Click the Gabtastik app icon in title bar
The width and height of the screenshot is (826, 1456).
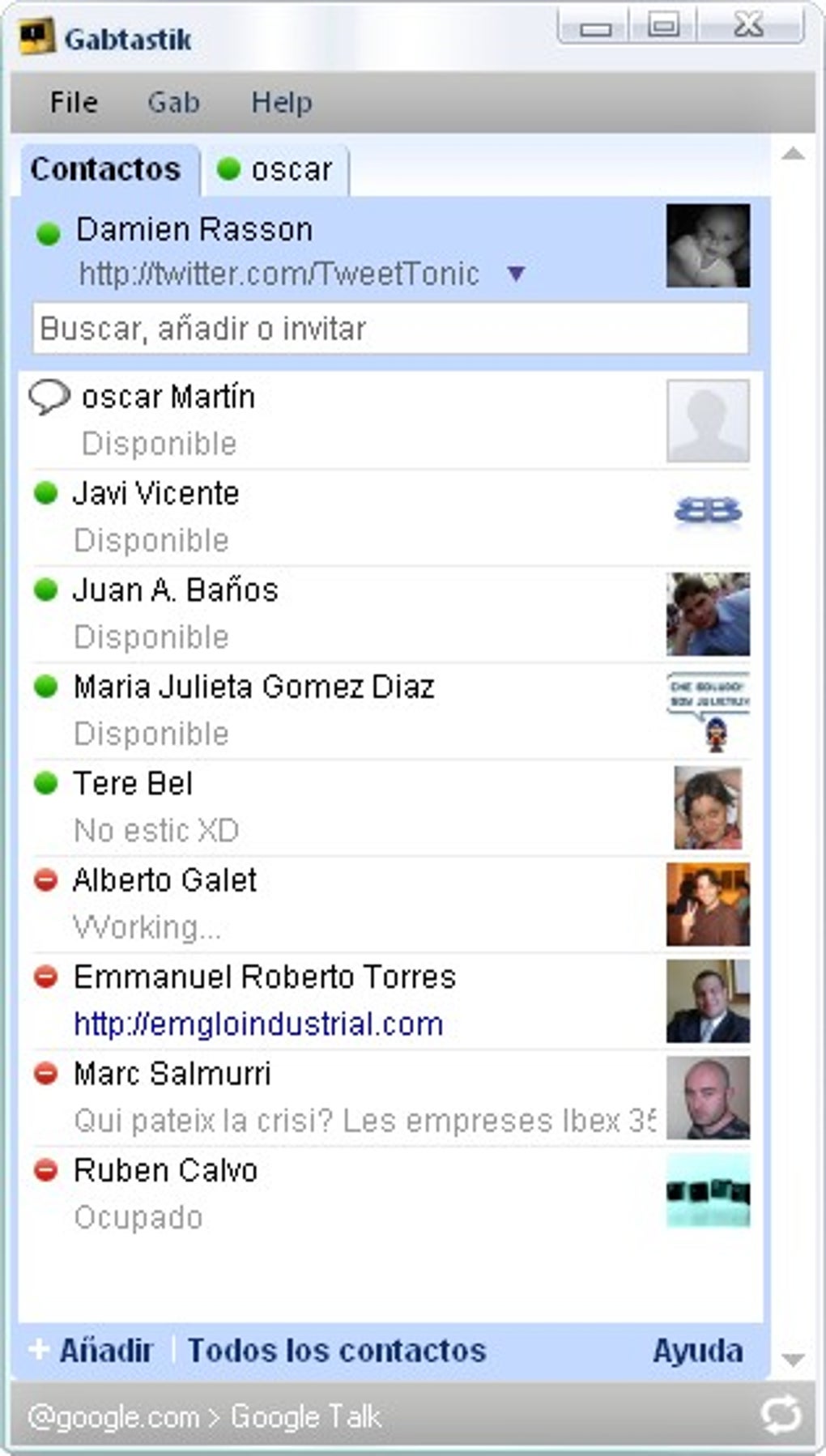pos(37,37)
